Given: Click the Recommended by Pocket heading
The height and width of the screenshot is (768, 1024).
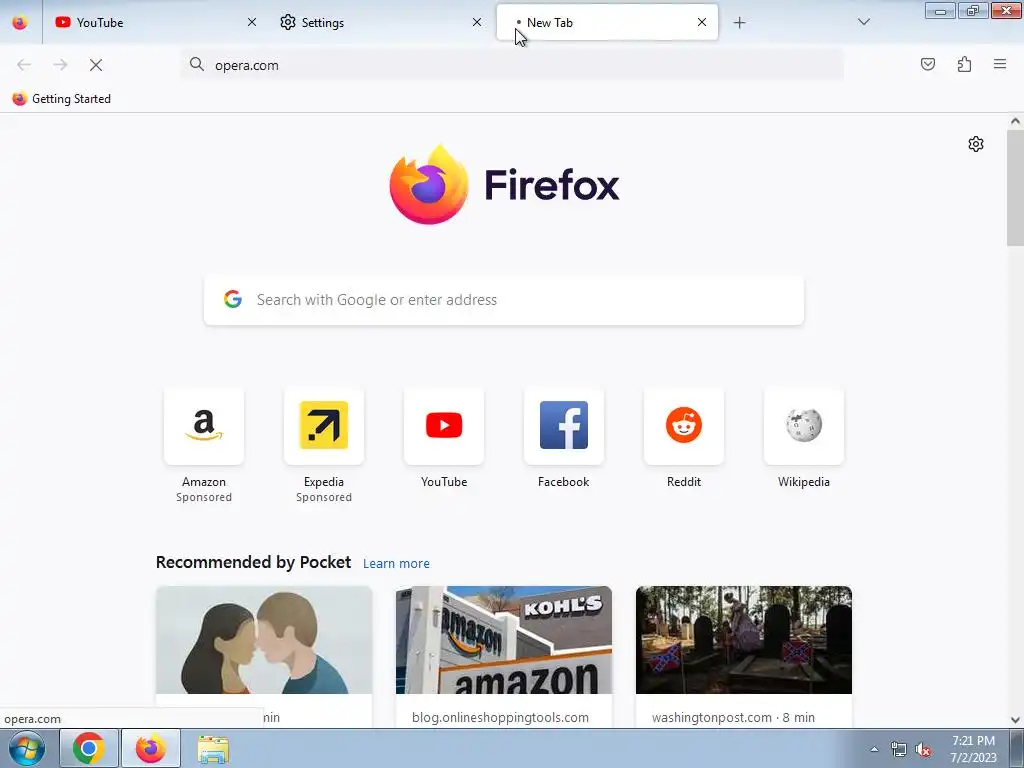Looking at the screenshot, I should (x=253, y=562).
